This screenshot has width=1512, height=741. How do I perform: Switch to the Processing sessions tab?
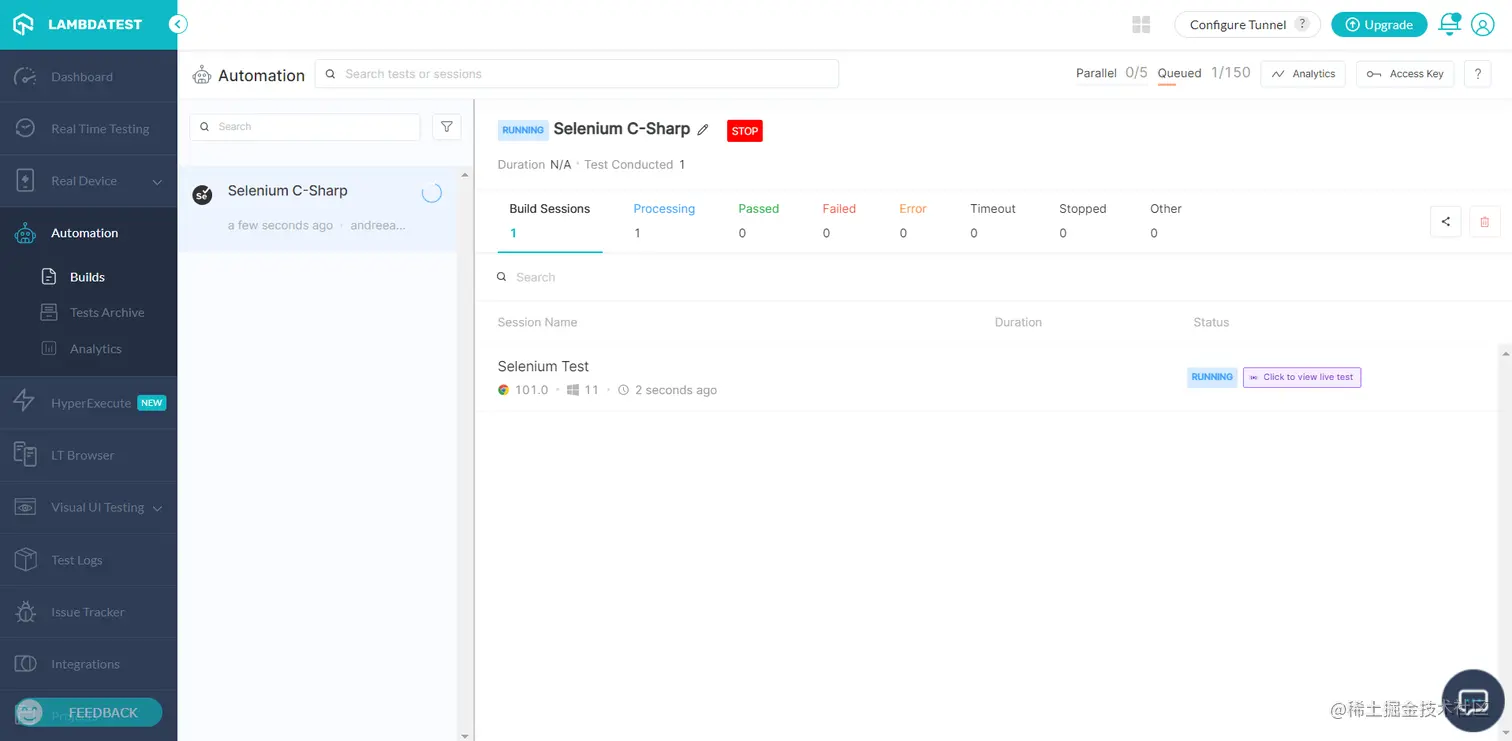[x=664, y=208]
